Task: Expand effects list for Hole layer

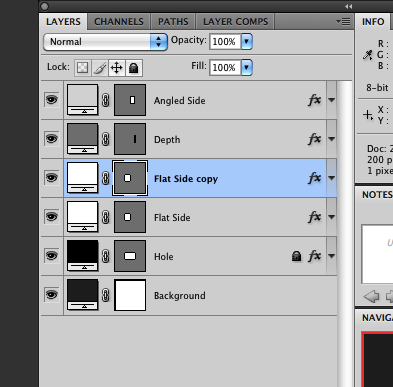Action: (x=332, y=256)
